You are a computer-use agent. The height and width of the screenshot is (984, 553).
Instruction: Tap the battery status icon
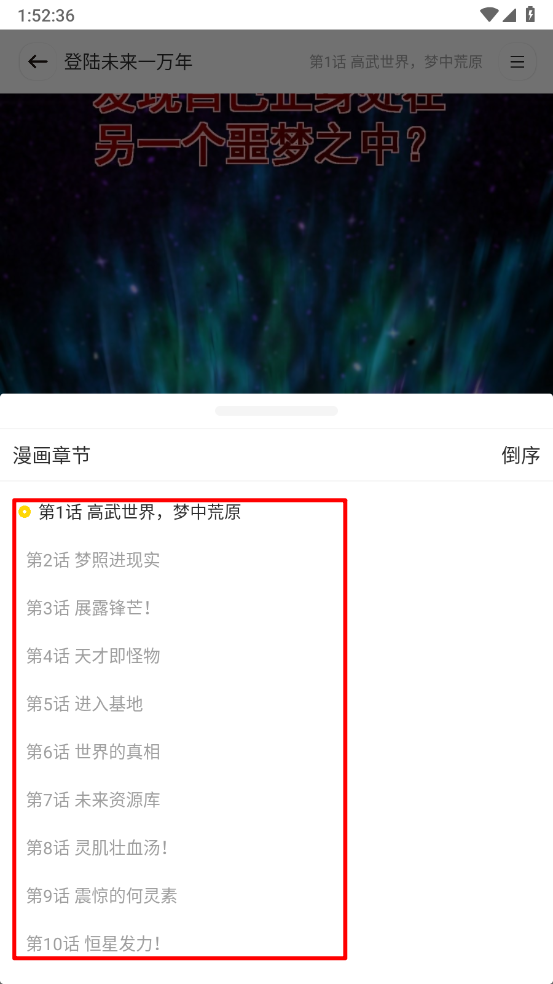click(x=530, y=14)
